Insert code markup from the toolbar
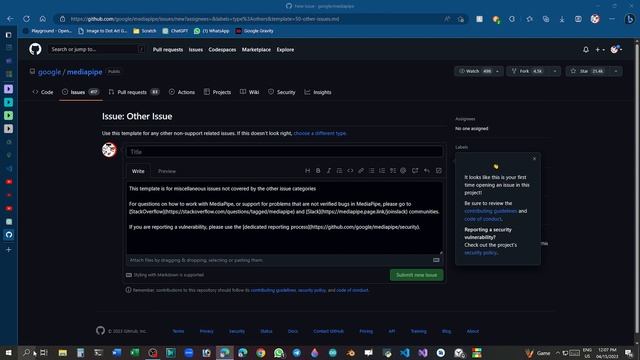Screen dimensions: 640x360 click(x=350, y=171)
